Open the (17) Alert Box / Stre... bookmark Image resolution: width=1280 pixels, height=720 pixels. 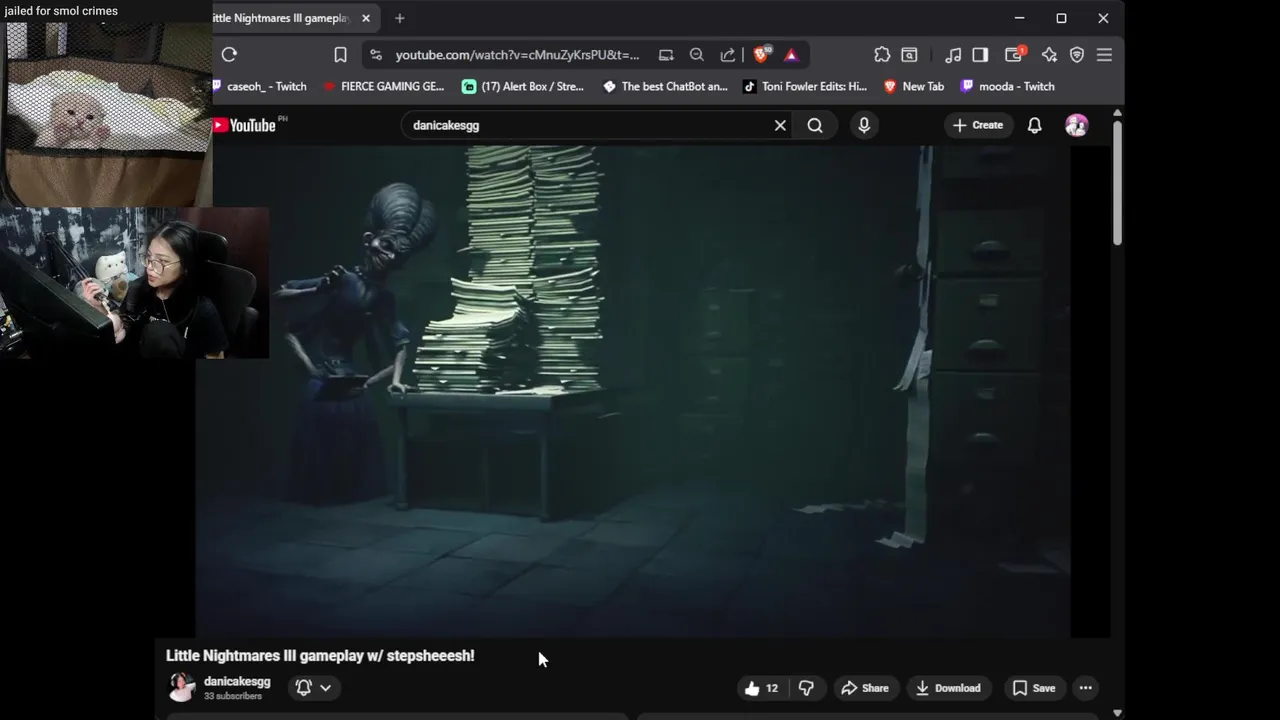[x=523, y=87]
